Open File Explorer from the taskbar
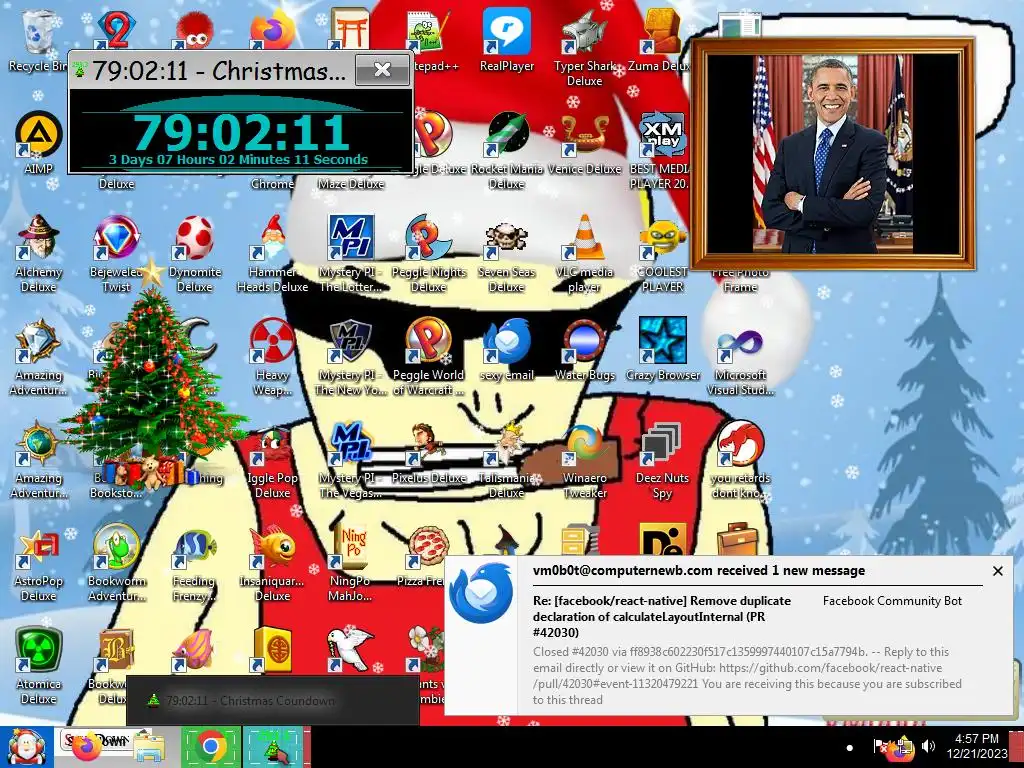The height and width of the screenshot is (768, 1024). pyautogui.click(x=149, y=748)
